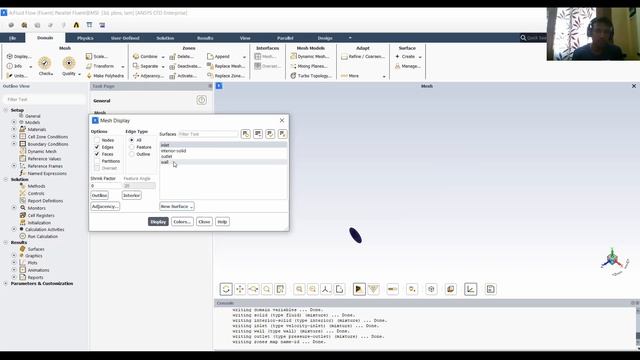
Task: Click Delete in Zones group
Action: (182, 56)
